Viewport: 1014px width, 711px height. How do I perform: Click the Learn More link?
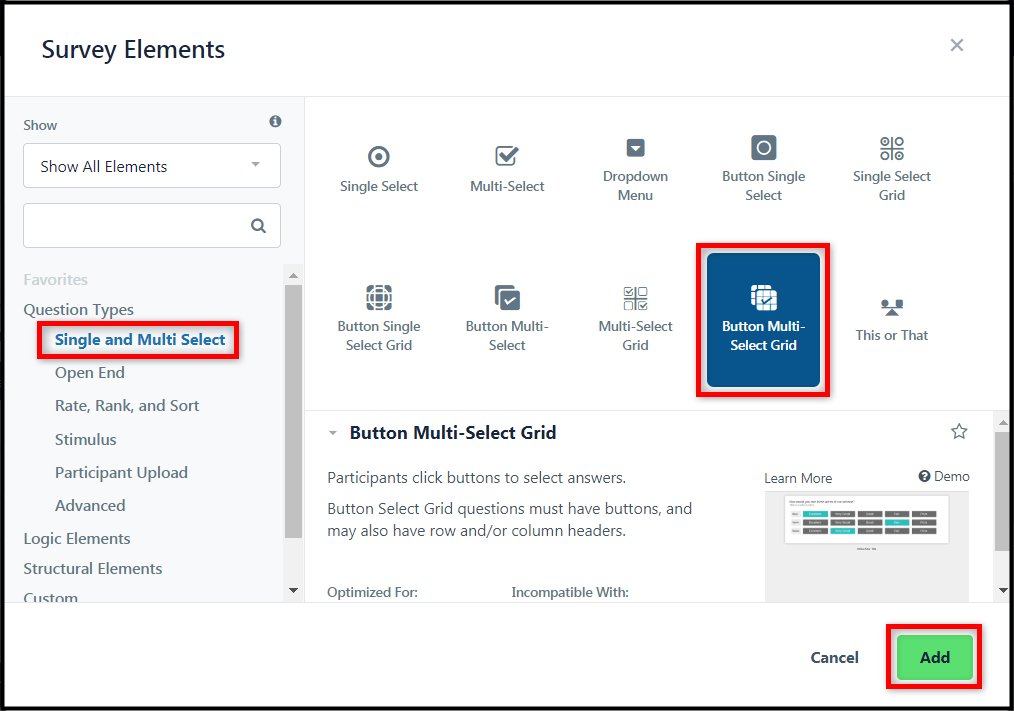click(x=798, y=478)
